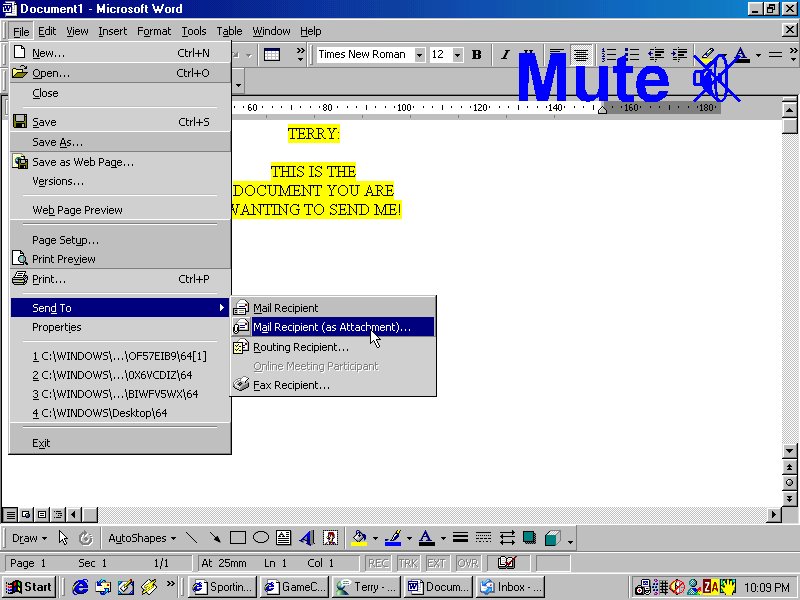Open Internet Explorer quick launch icon
The height and width of the screenshot is (600, 800).
pos(80,587)
